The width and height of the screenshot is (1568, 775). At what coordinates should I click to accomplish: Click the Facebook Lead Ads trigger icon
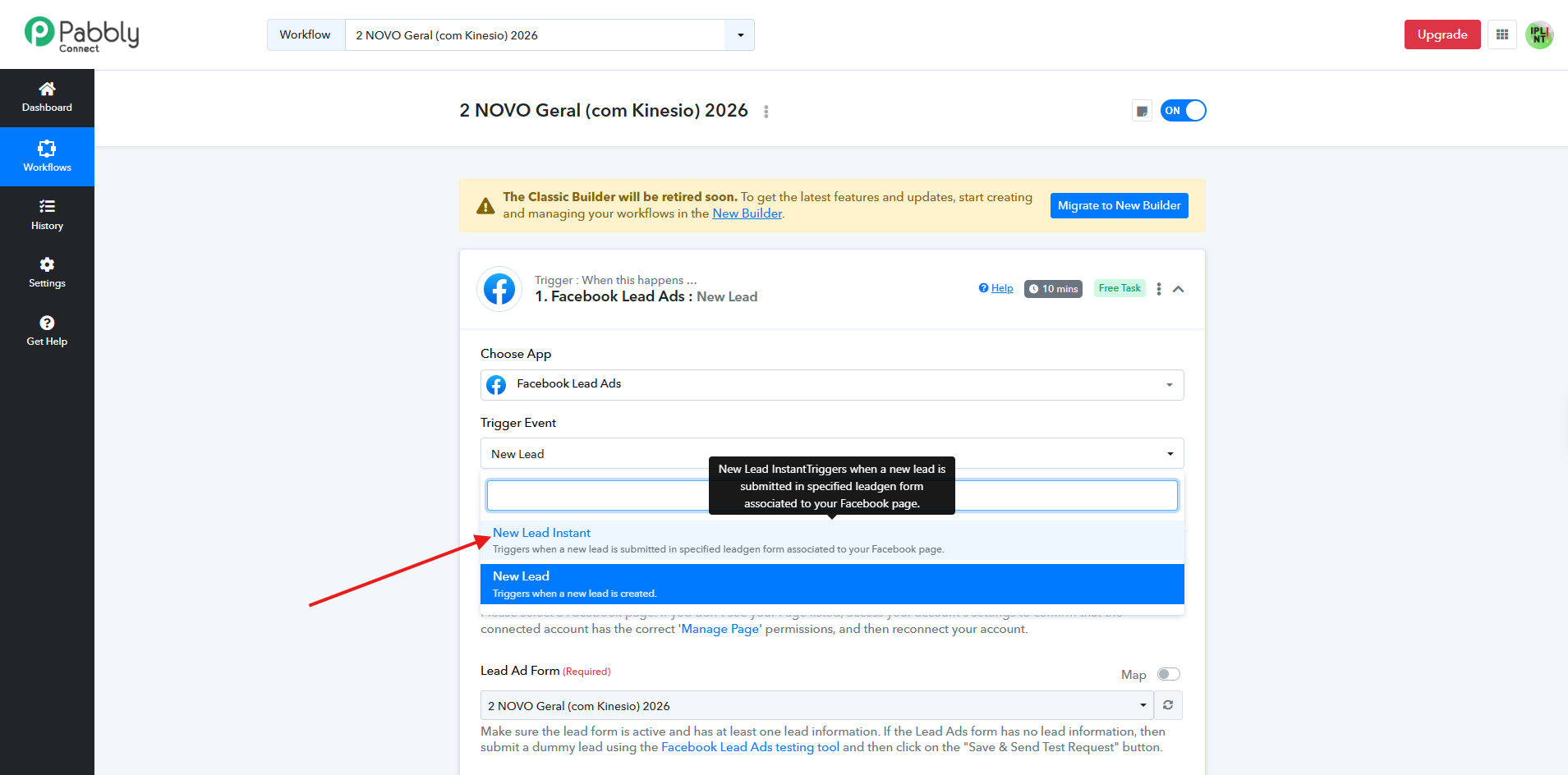499,289
